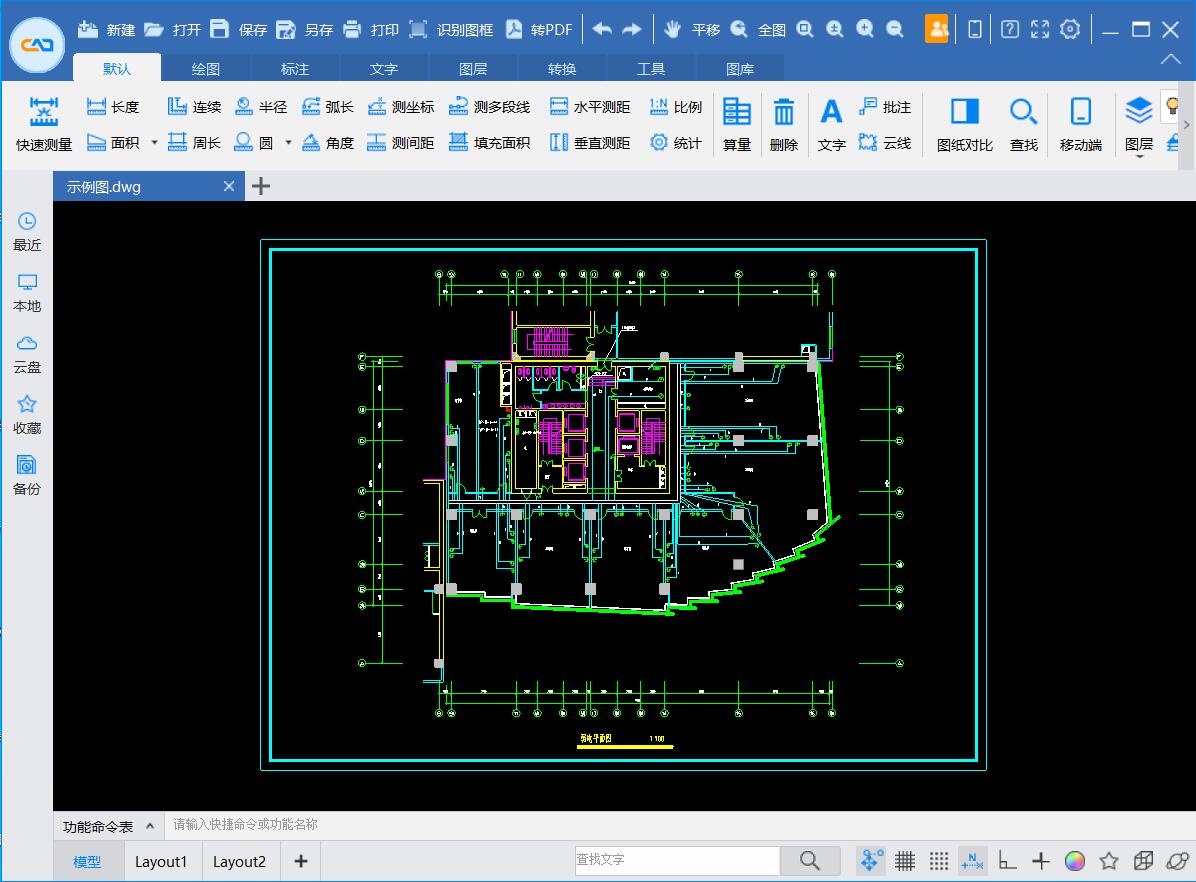The image size is (1196, 882).
Task: Click the 识别图框 frame recognition button
Action: (x=451, y=30)
